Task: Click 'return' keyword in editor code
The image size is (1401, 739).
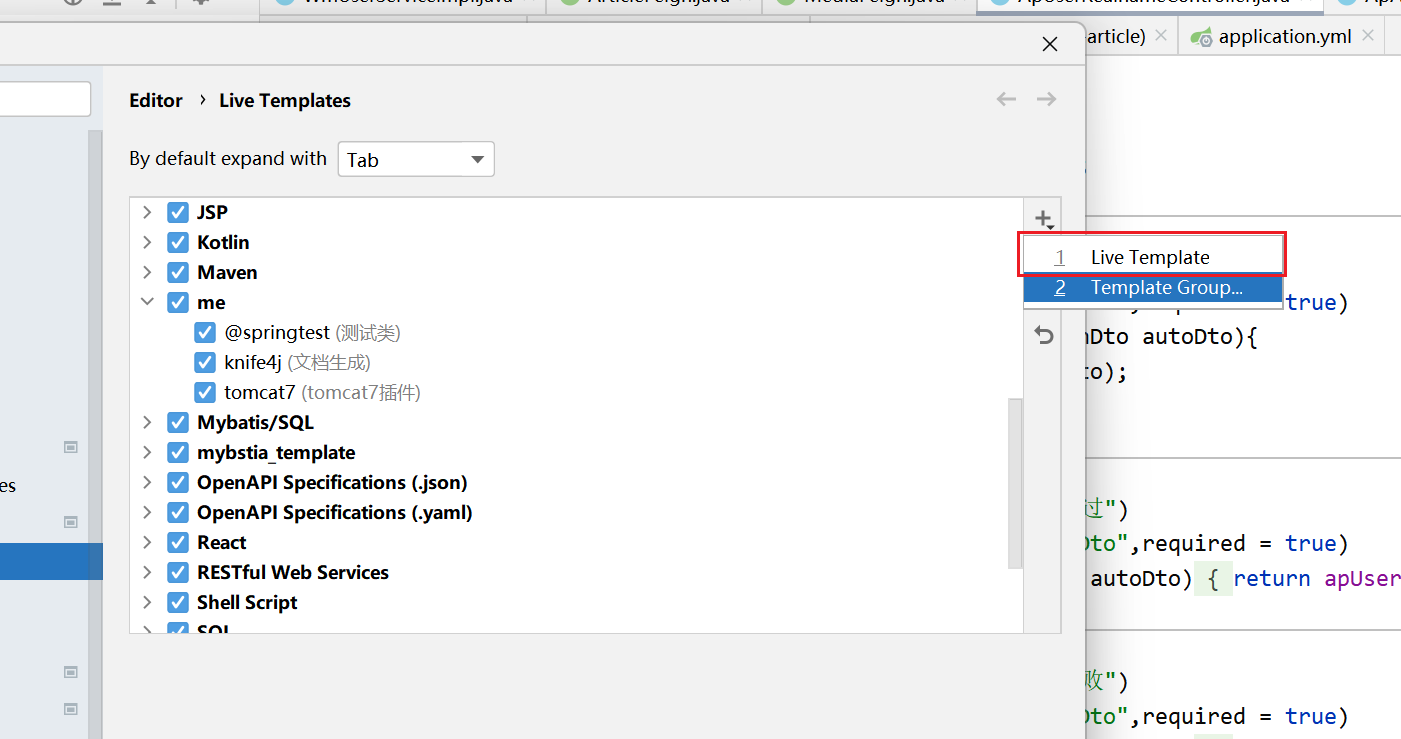Action: (1272, 578)
